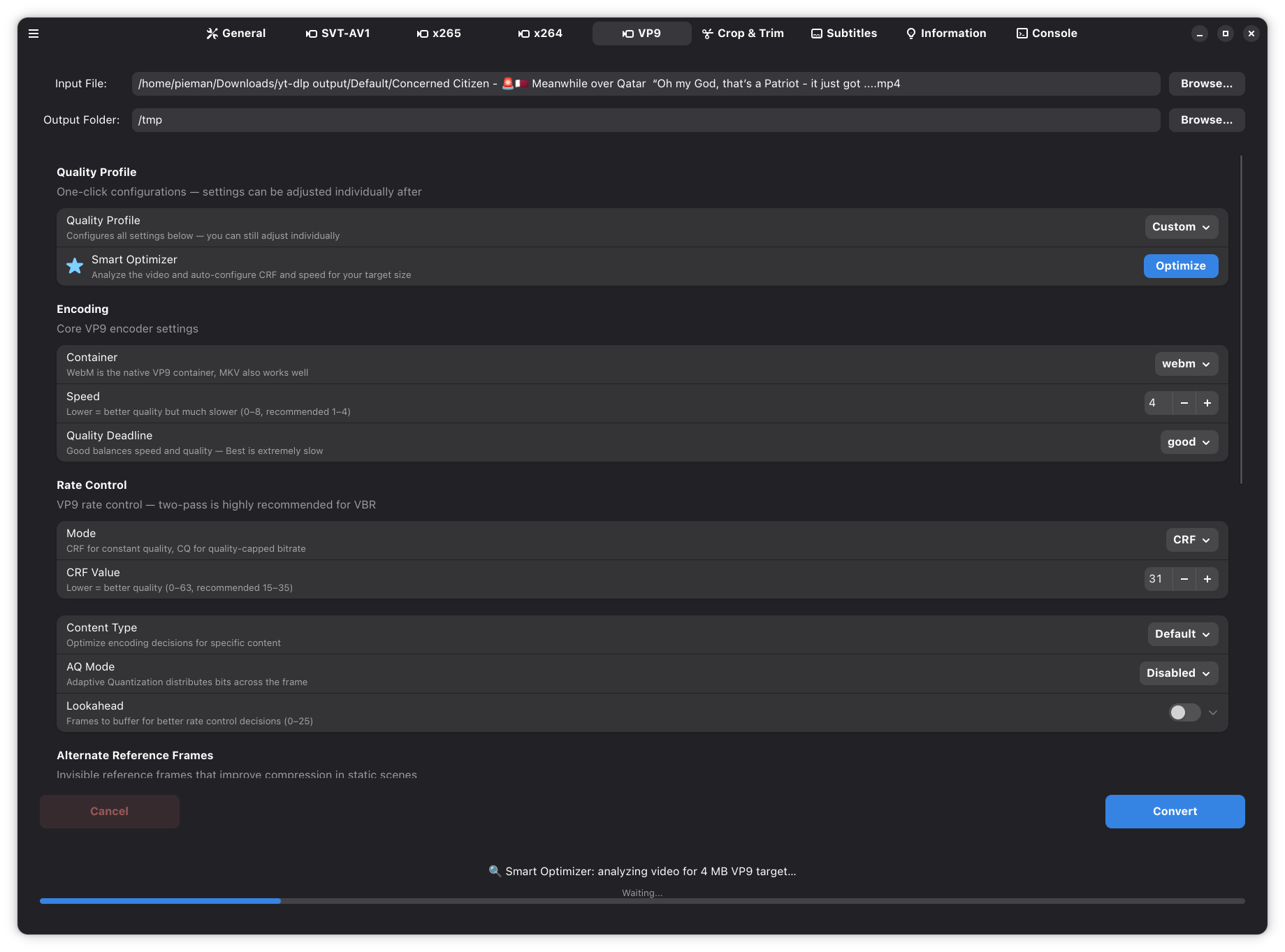Decrease the CRF Value
1285x952 pixels.
click(1184, 579)
